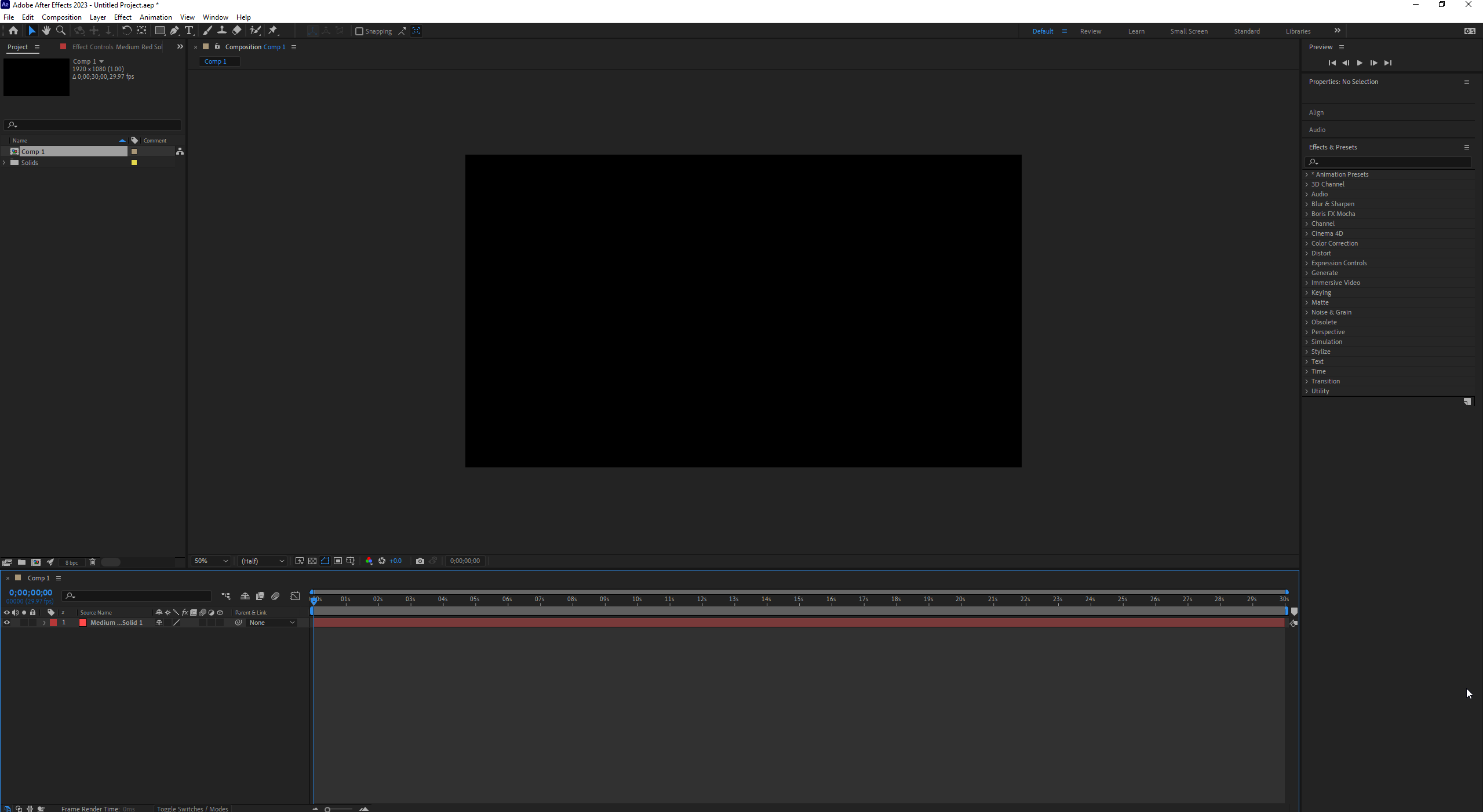Click Toggle Switches / Modes button

point(192,809)
